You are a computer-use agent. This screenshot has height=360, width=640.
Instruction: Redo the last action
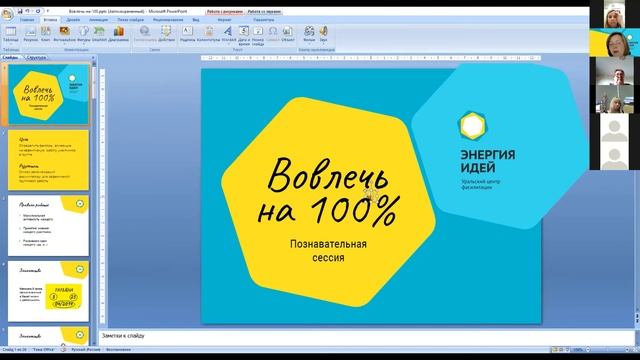(x=38, y=11)
